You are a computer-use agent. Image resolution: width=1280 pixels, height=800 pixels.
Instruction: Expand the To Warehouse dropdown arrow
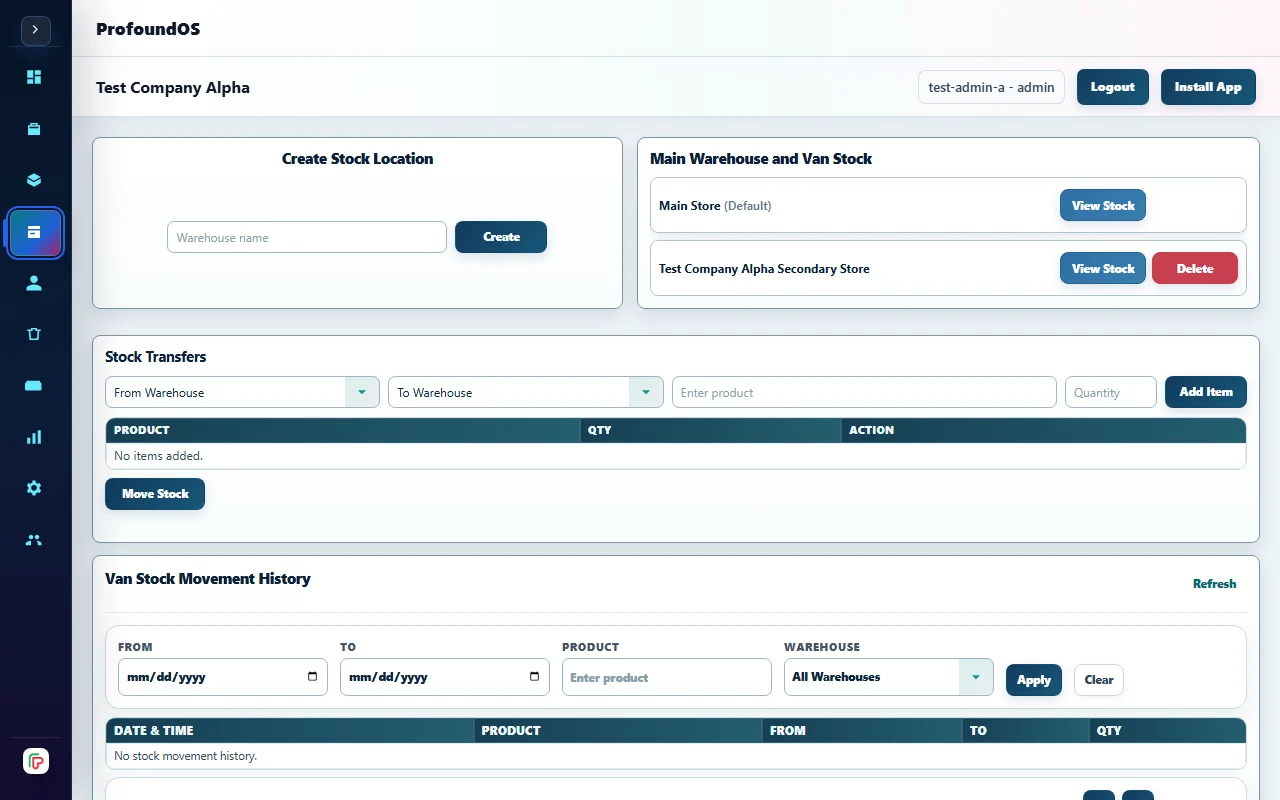[x=646, y=392]
